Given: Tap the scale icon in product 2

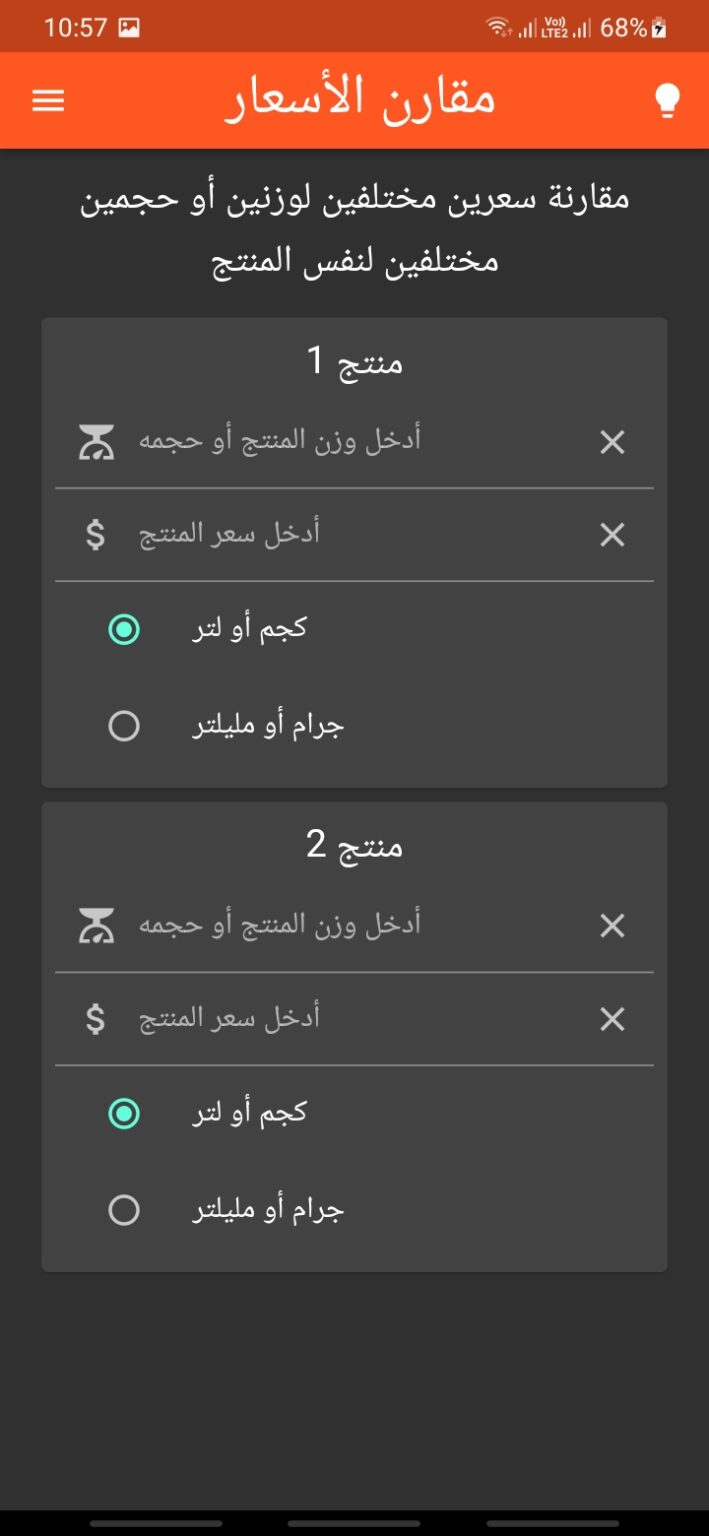Looking at the screenshot, I should 97,926.
